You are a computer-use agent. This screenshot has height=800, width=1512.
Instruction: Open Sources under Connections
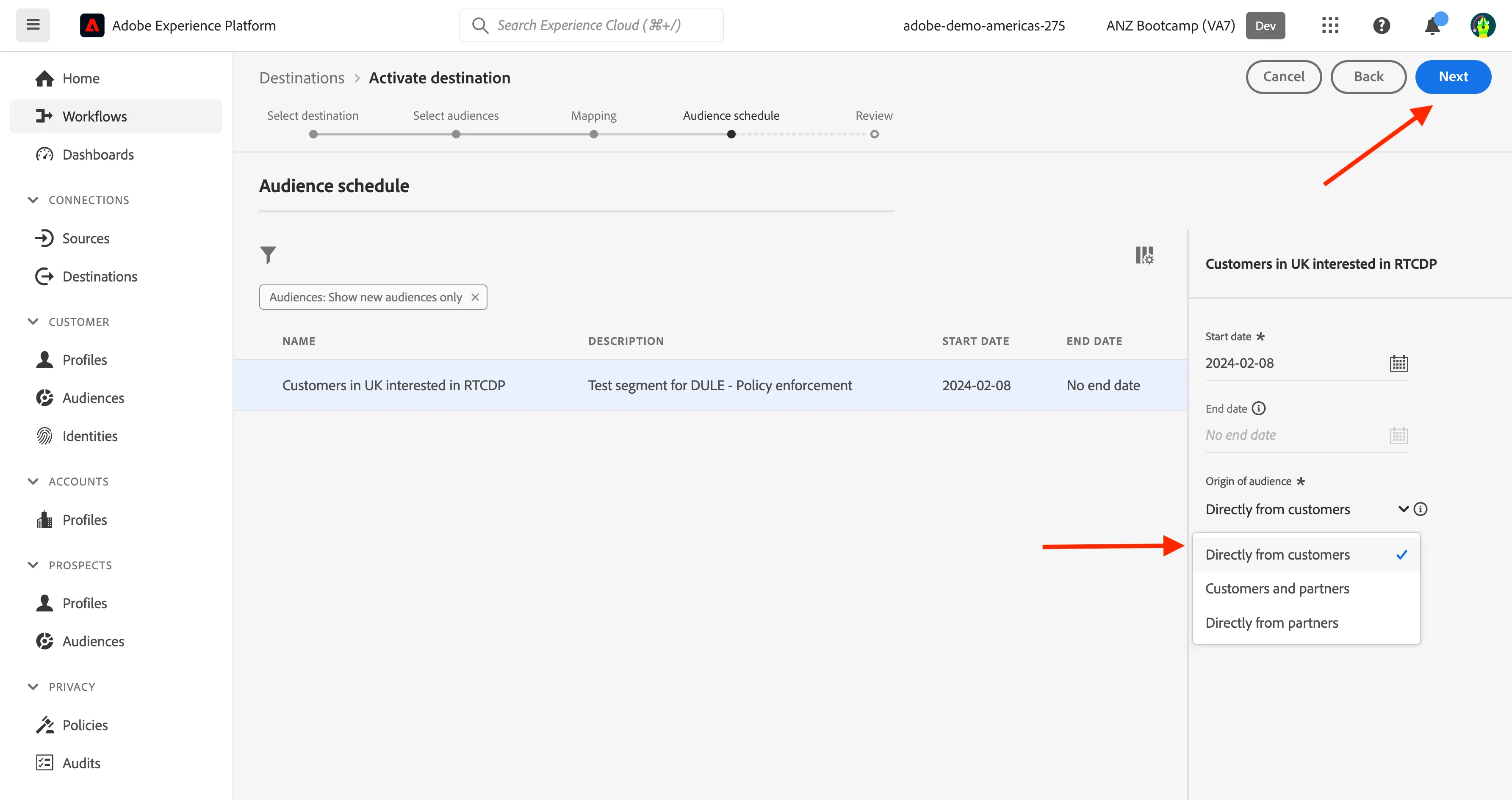[x=116, y=238]
